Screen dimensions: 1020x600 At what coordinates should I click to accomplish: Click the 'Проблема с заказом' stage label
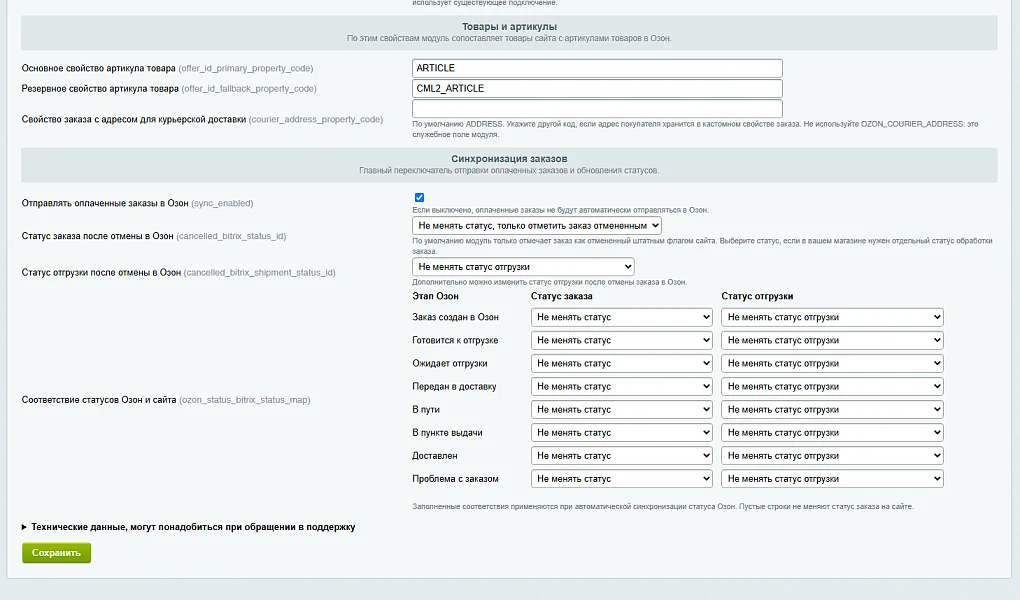tap(455, 479)
